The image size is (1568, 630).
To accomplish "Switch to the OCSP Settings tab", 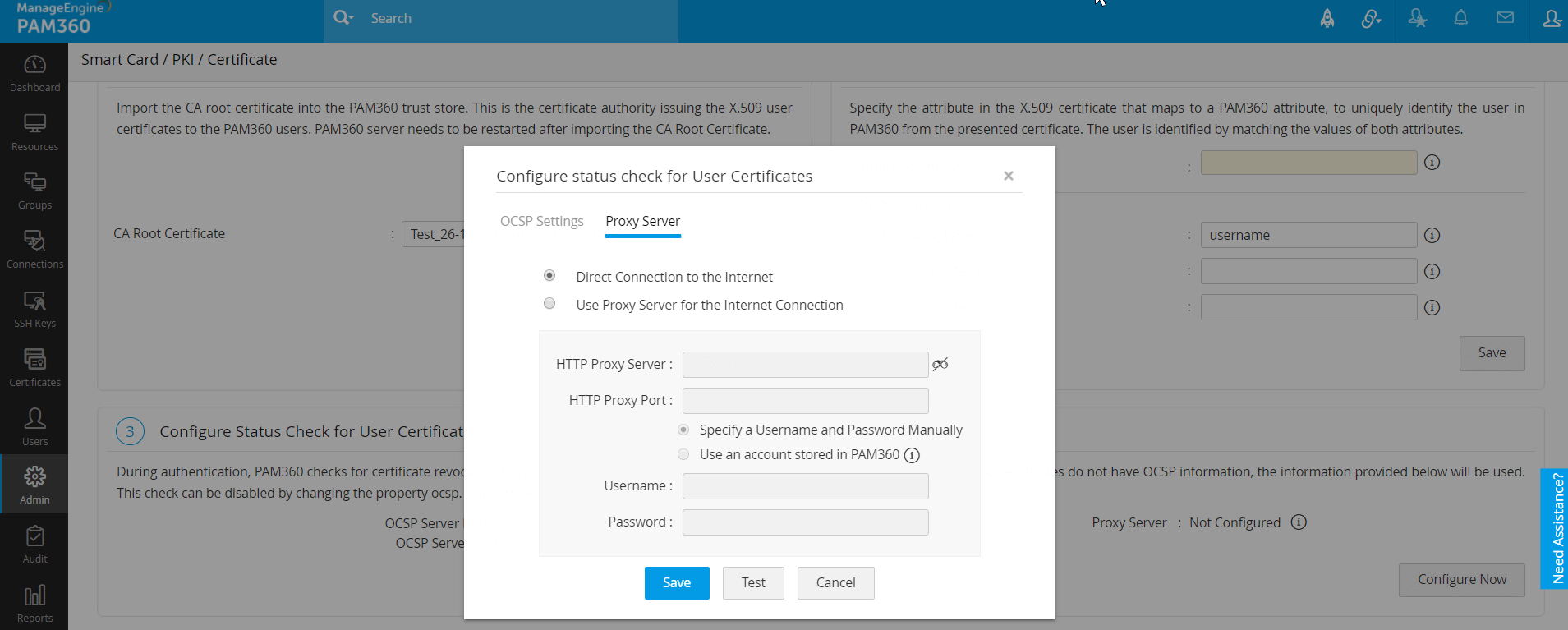I will coord(541,221).
